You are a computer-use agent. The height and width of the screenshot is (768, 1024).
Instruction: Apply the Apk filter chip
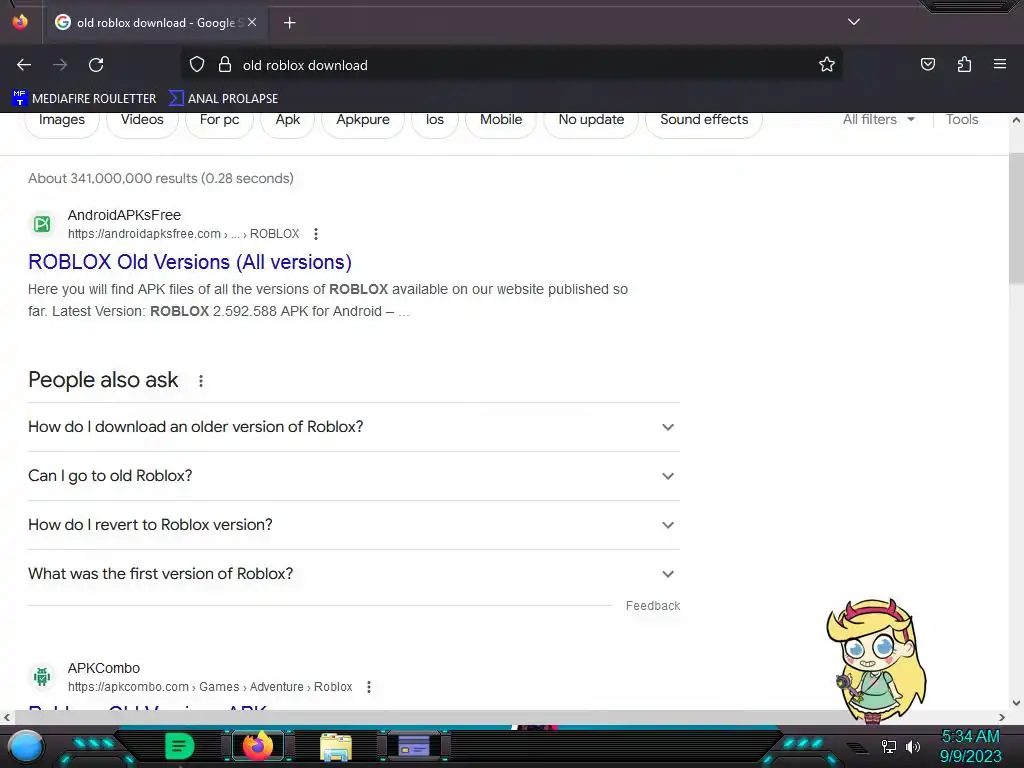287,120
